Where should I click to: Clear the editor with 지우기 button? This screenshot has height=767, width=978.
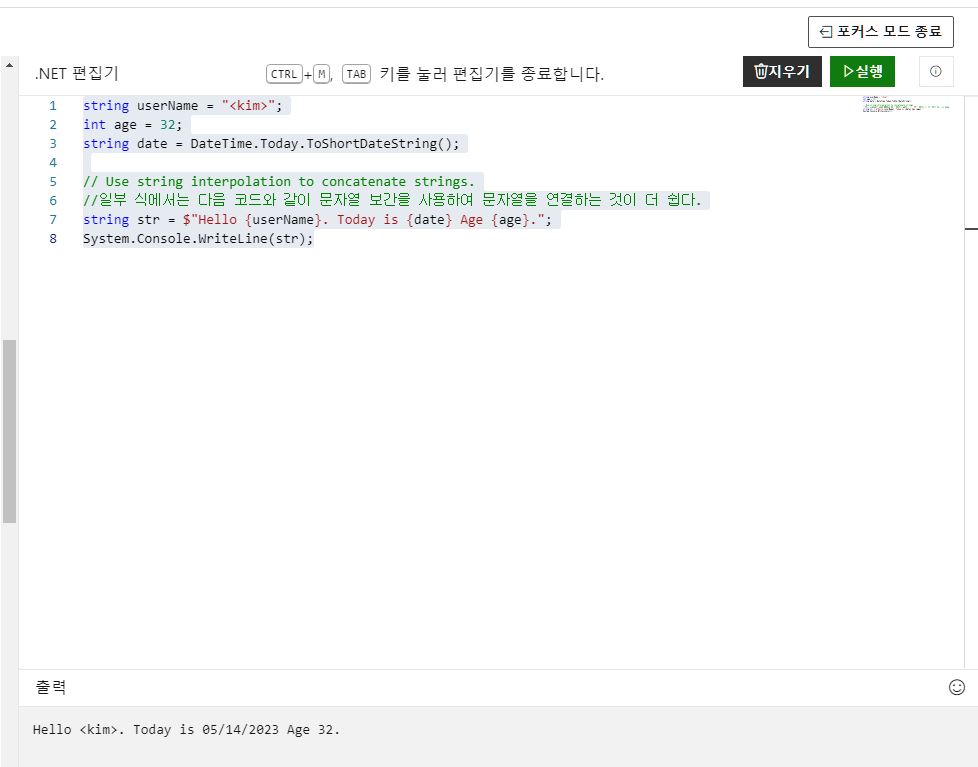point(782,72)
